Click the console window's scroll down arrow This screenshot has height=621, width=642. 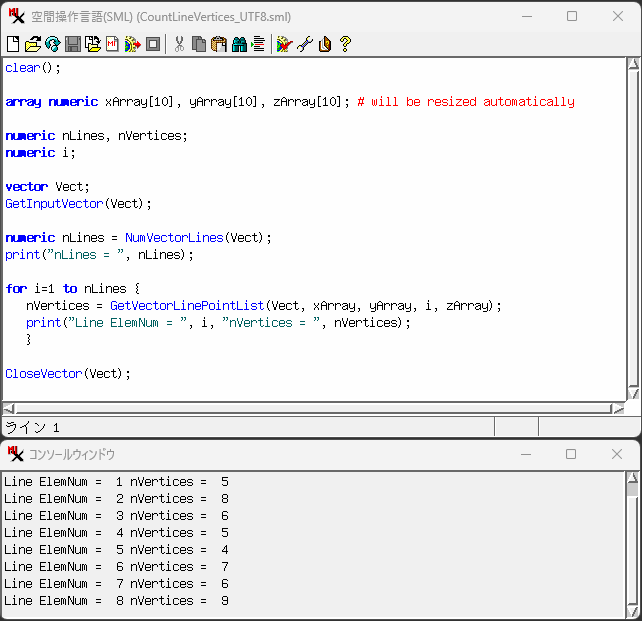(632, 611)
